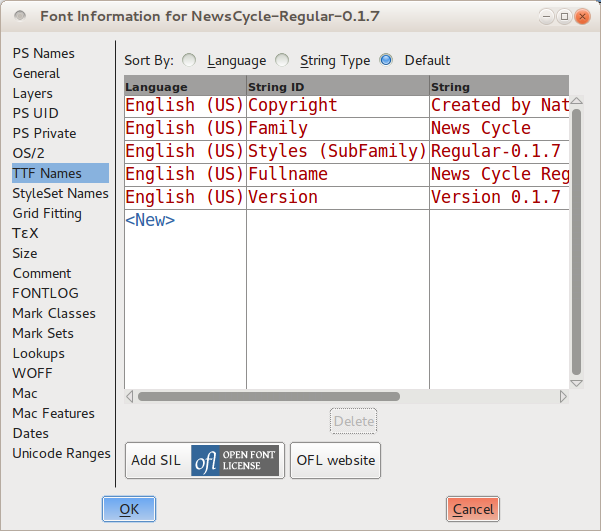The width and height of the screenshot is (601, 531).
Task: Click the OFL logo on Add SIL button
Action: [x=235, y=461]
